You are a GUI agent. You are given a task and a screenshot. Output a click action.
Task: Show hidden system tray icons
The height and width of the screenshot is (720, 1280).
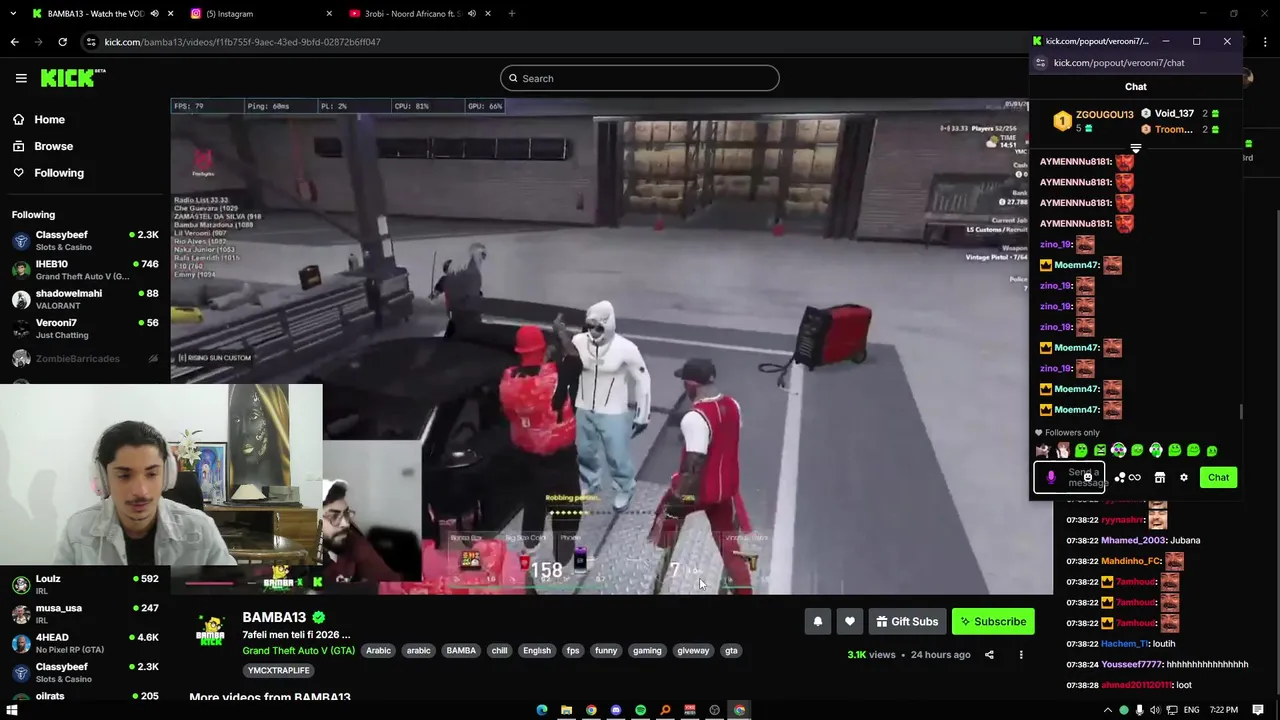tap(1108, 710)
